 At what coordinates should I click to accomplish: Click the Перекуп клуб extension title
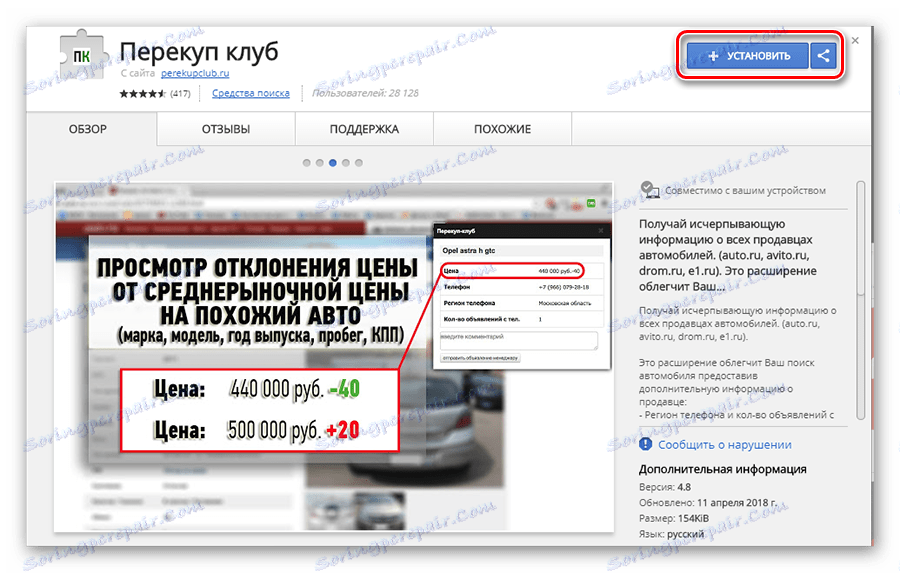click(x=199, y=52)
